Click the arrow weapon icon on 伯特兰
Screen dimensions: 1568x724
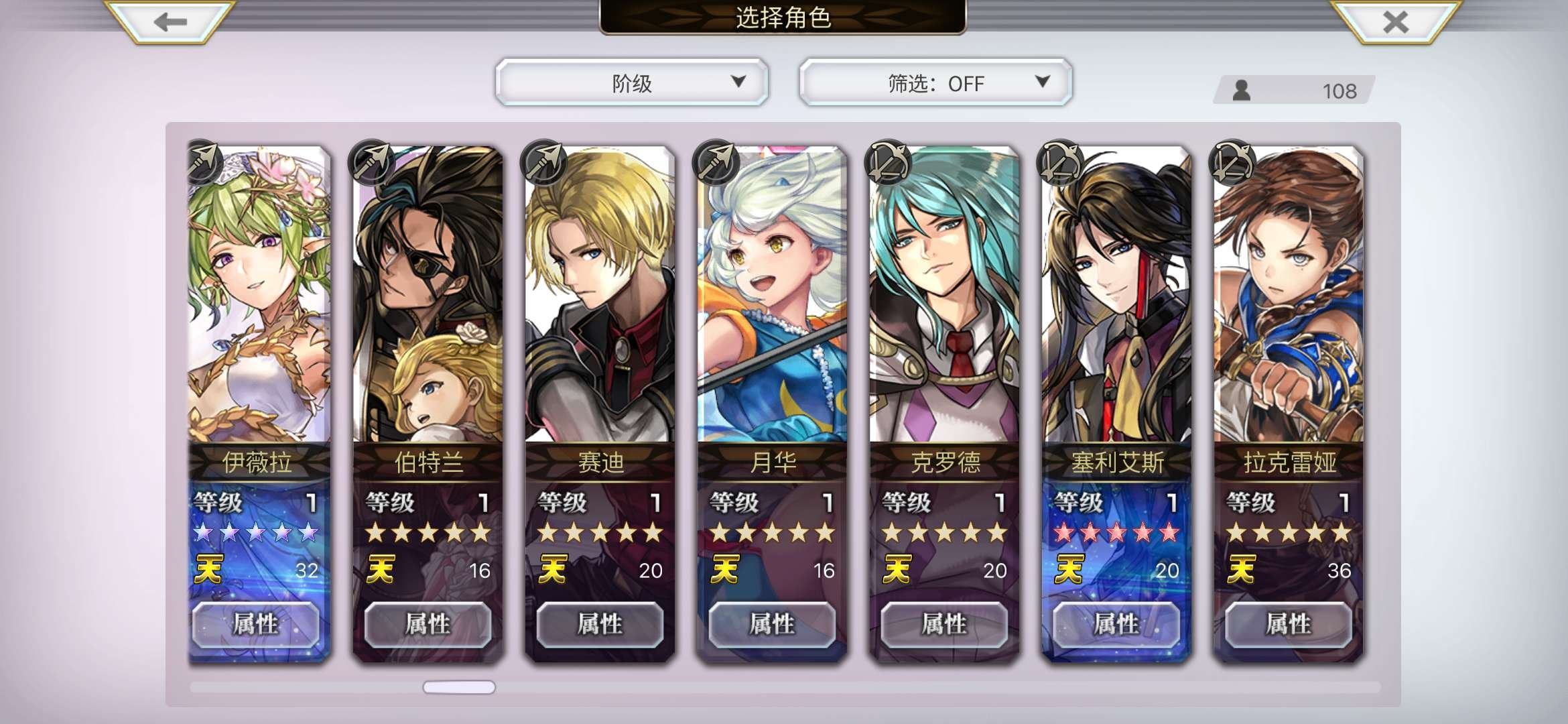point(372,162)
